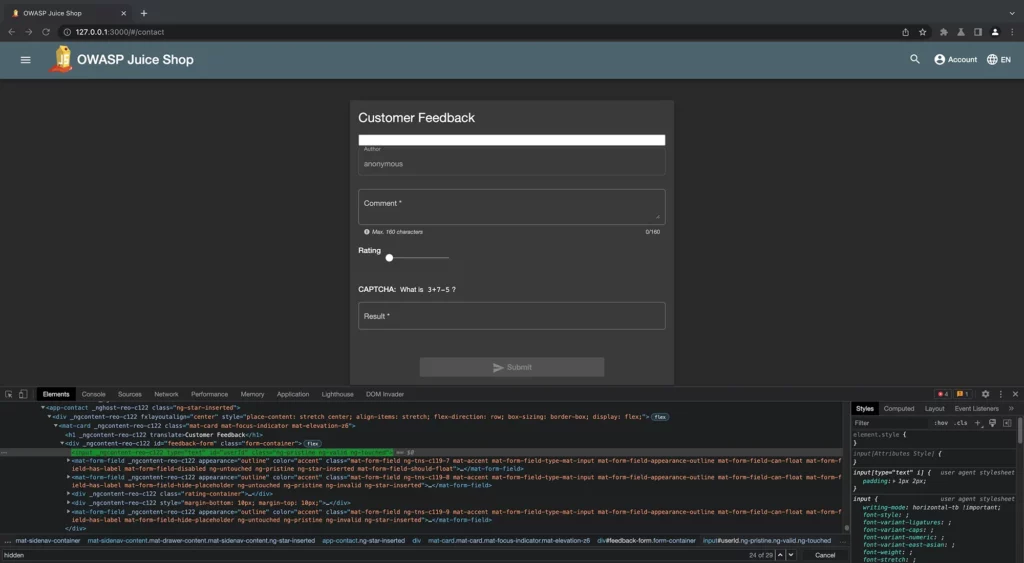
Task: Open Chrome three-dot menu
Action: 1012,32
